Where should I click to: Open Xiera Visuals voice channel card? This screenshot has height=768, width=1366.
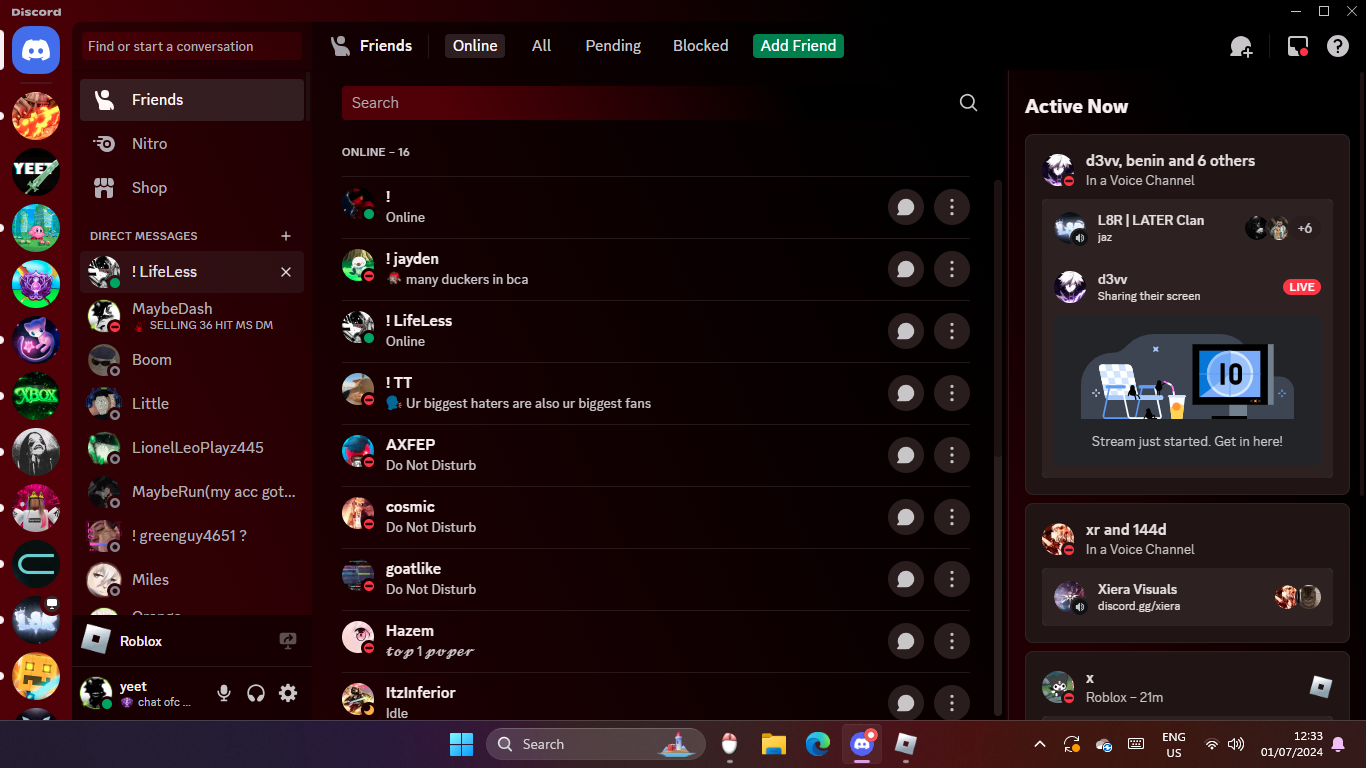click(x=1188, y=597)
